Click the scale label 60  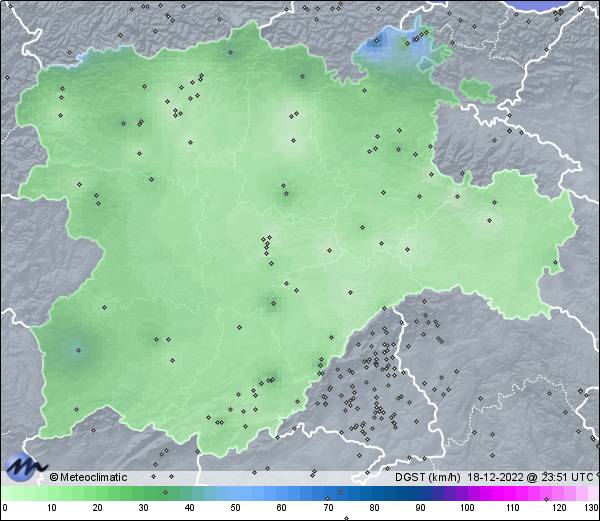point(282,508)
